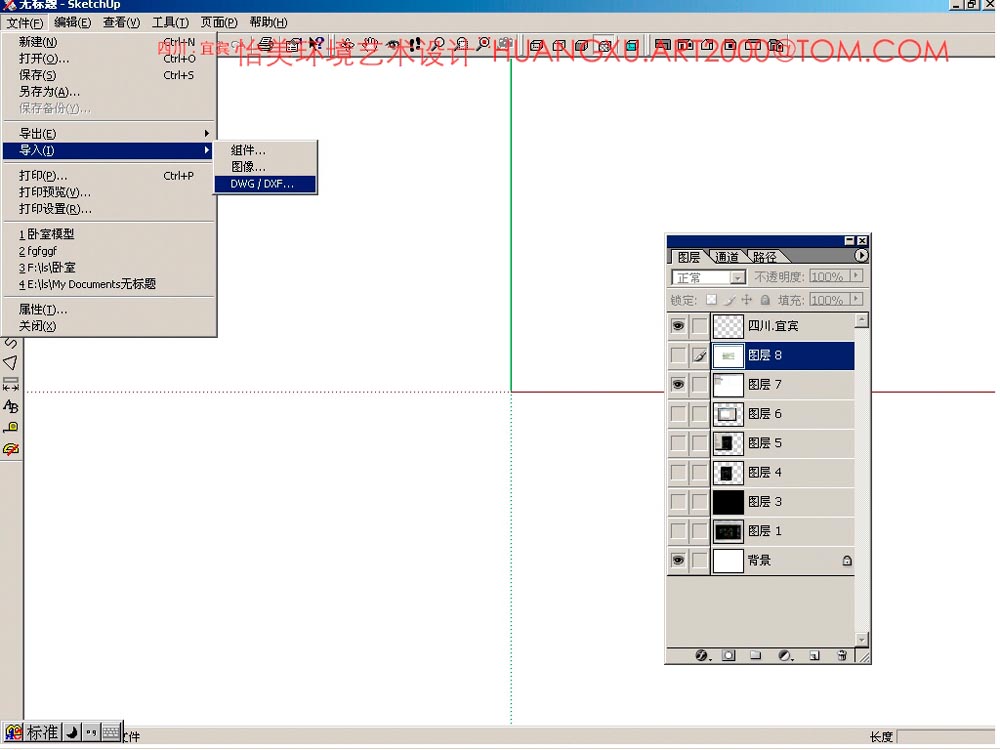Click the IME soft keyboard icon
The image size is (1000, 750).
(x=111, y=732)
